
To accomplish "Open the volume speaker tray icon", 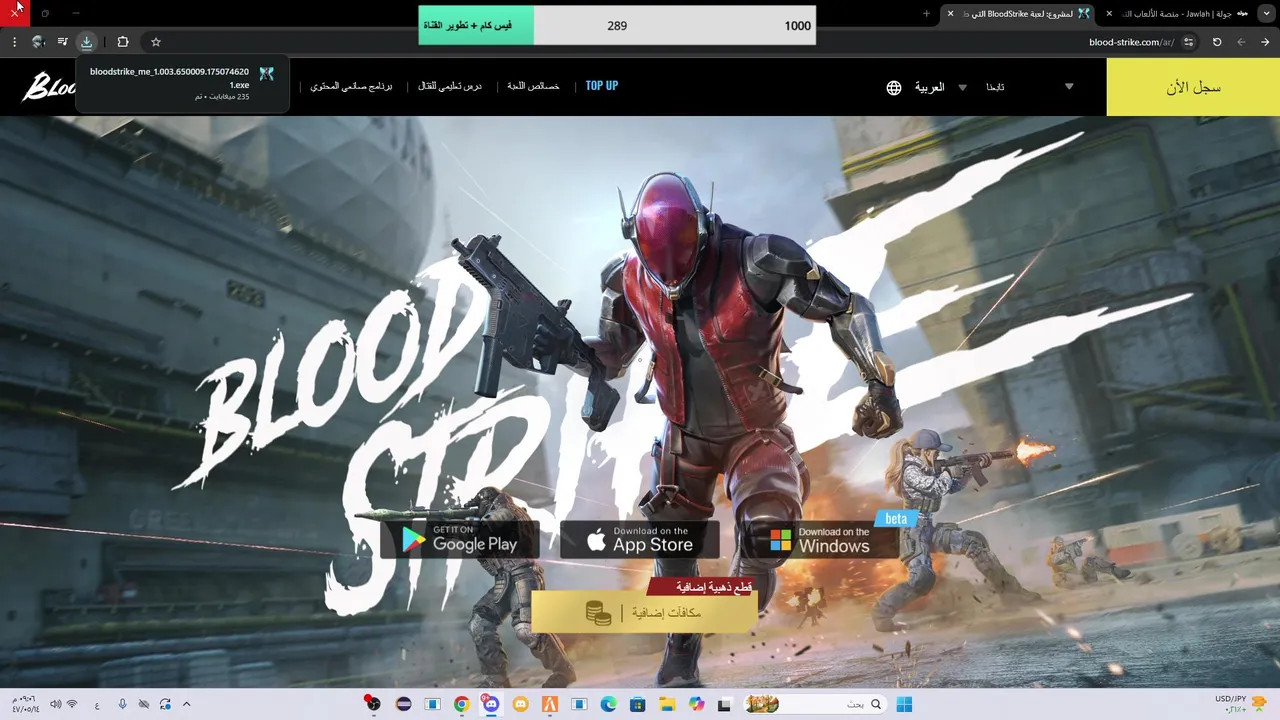I will [x=55, y=704].
